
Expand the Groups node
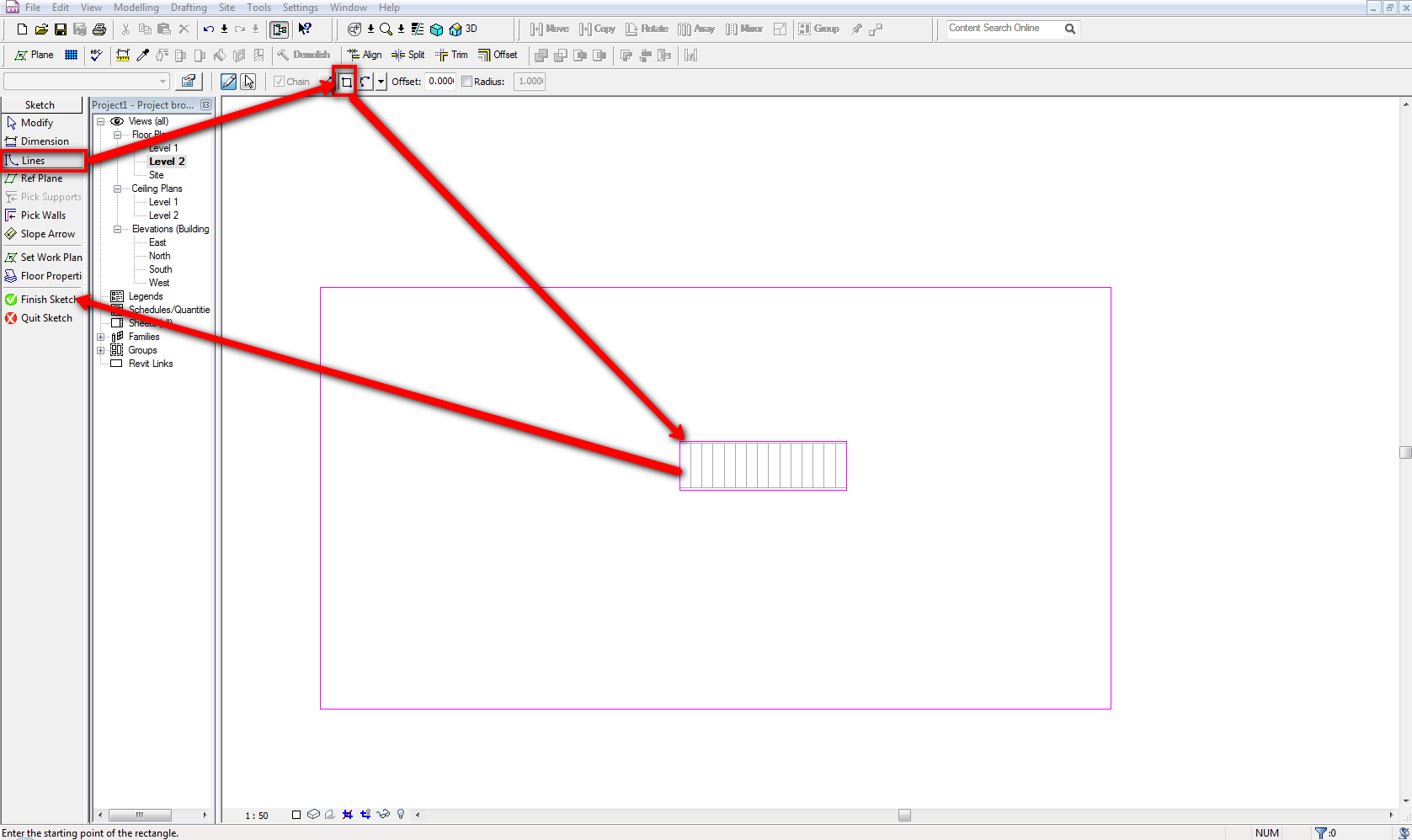point(100,350)
